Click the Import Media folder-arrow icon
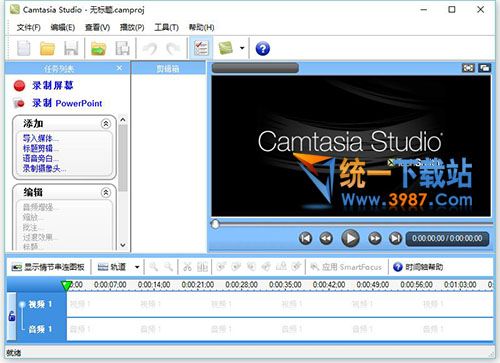500x363 pixels. pos(98,49)
